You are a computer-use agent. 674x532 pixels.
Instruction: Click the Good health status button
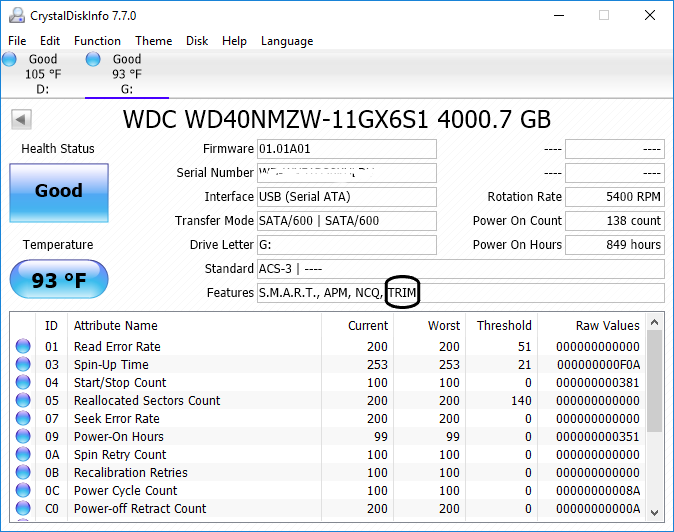coord(59,193)
